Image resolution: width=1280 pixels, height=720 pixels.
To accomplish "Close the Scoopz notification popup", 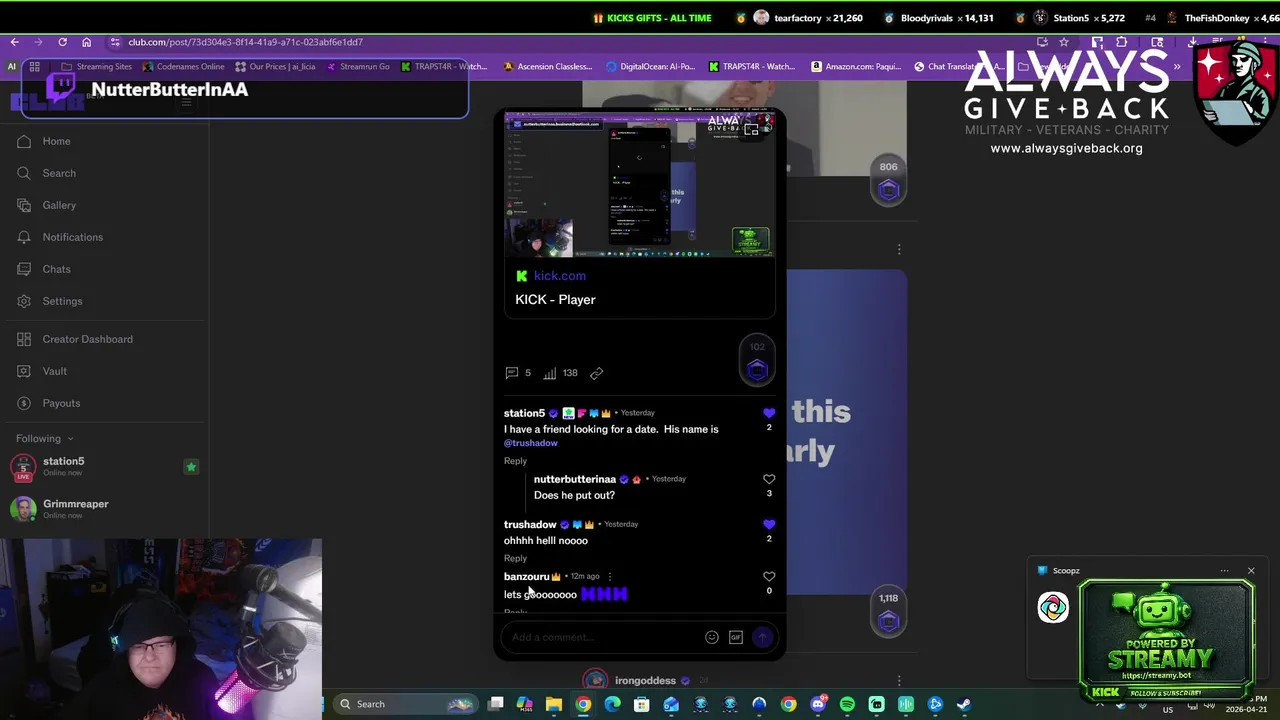I will click(1251, 571).
